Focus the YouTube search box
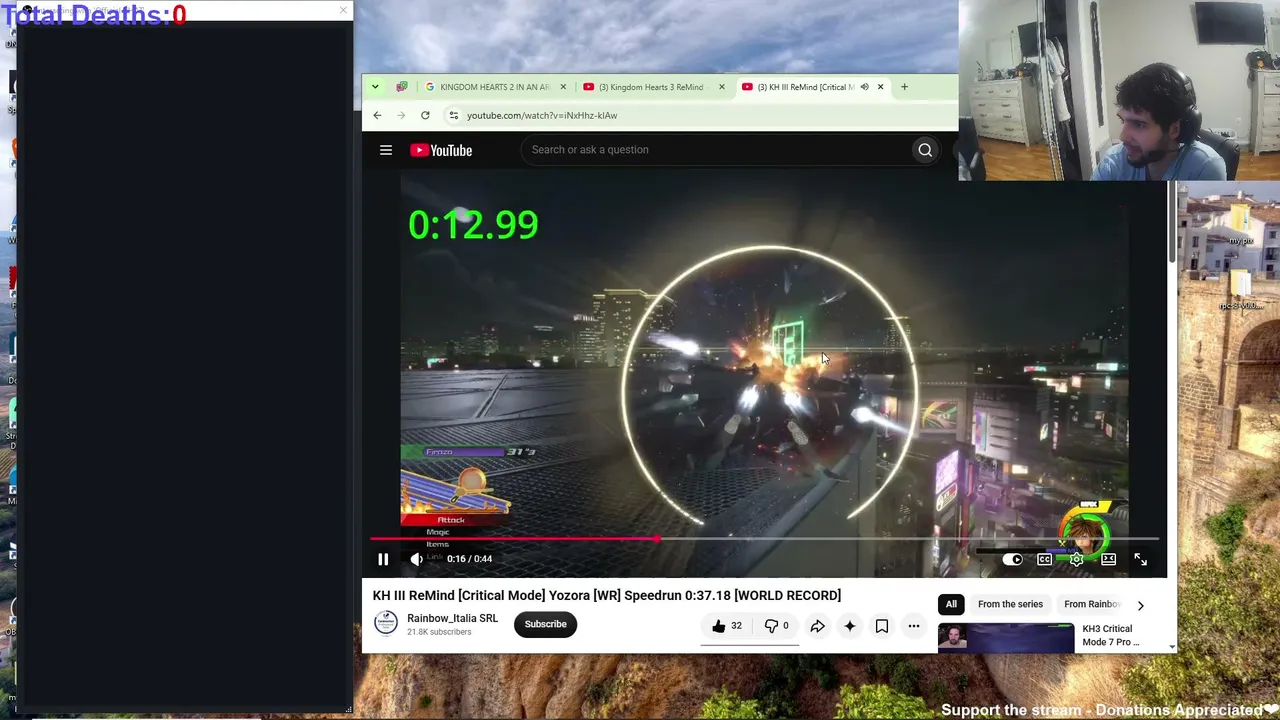Image resolution: width=1280 pixels, height=720 pixels. [716, 150]
